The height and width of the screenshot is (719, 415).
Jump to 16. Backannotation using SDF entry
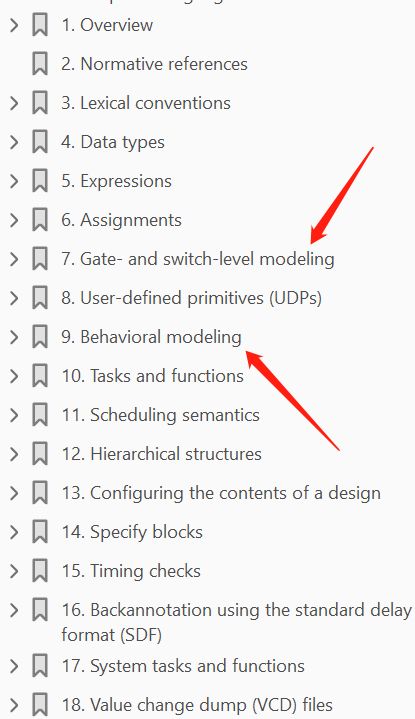[236, 622]
